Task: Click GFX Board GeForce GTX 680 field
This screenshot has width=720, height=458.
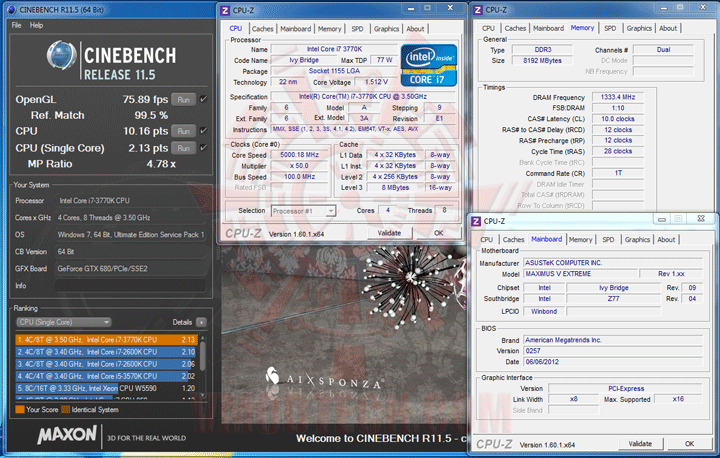Action: point(130,269)
